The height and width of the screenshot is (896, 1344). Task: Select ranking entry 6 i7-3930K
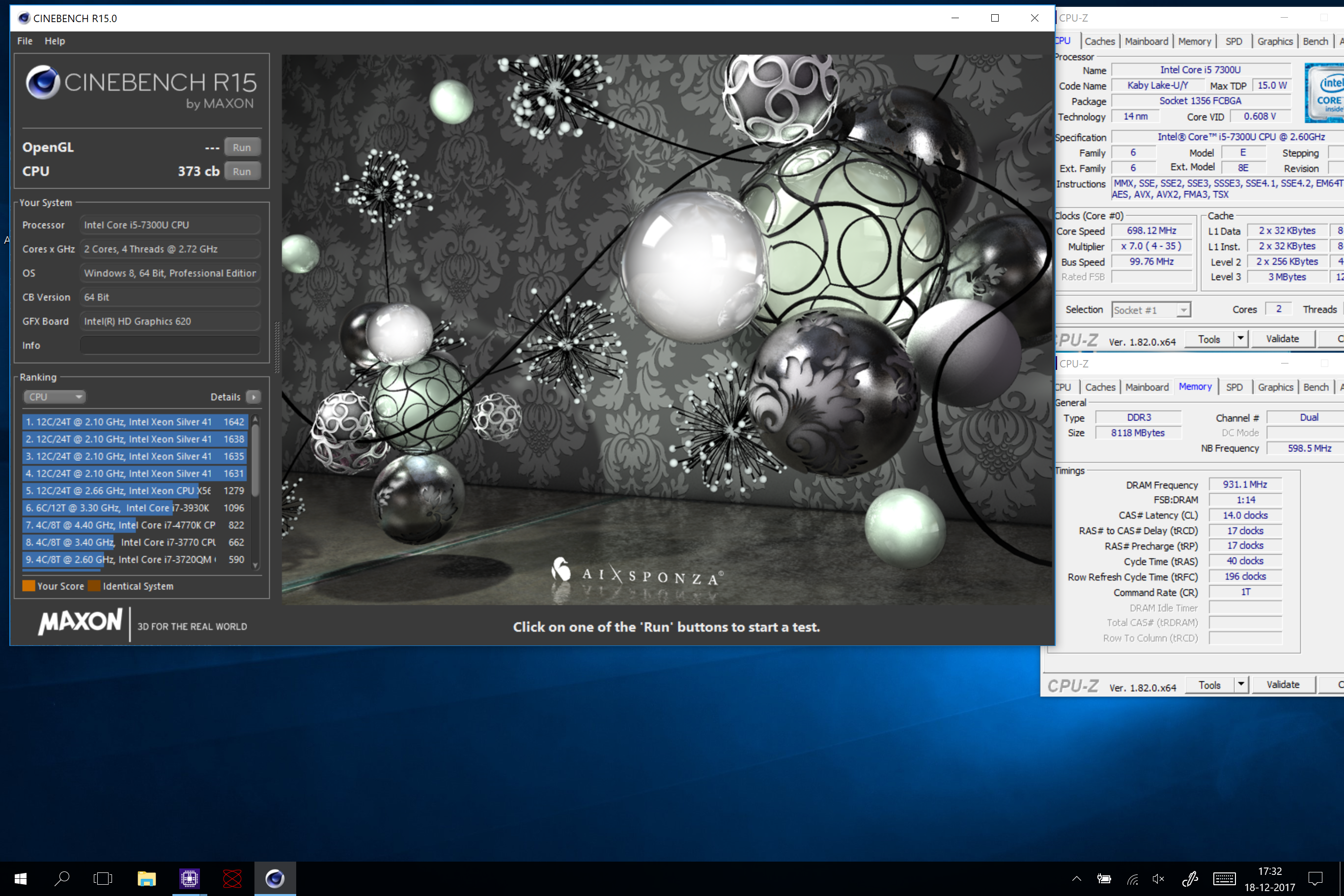135,507
